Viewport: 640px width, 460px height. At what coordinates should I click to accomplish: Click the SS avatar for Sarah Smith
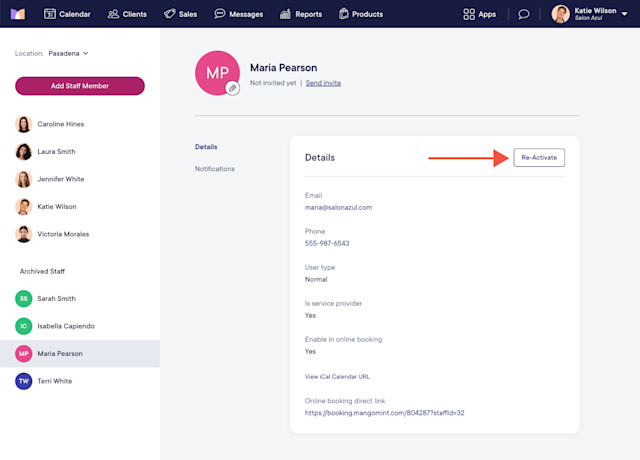(x=24, y=298)
